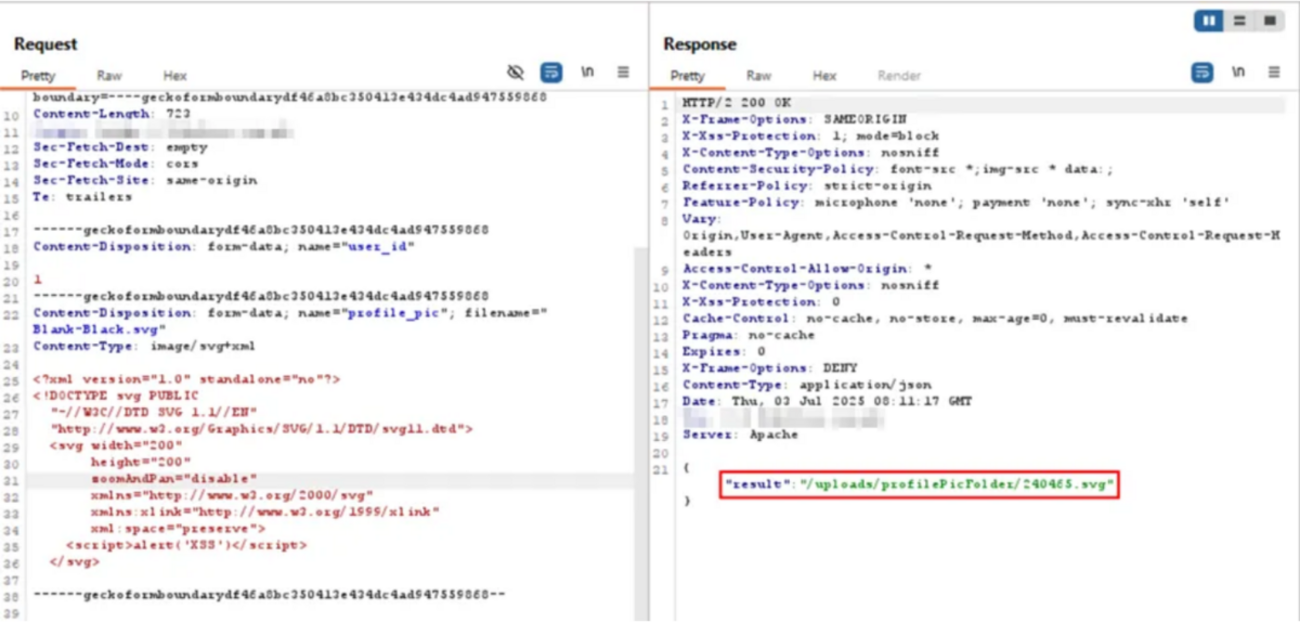
Task: Click X-Frame-Options: DENY header
Action: [x=769, y=368]
